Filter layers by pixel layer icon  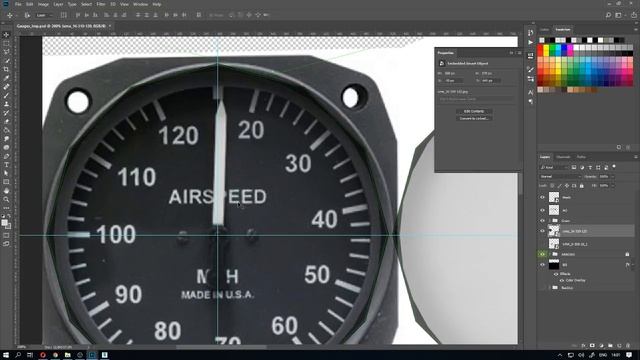[574, 167]
